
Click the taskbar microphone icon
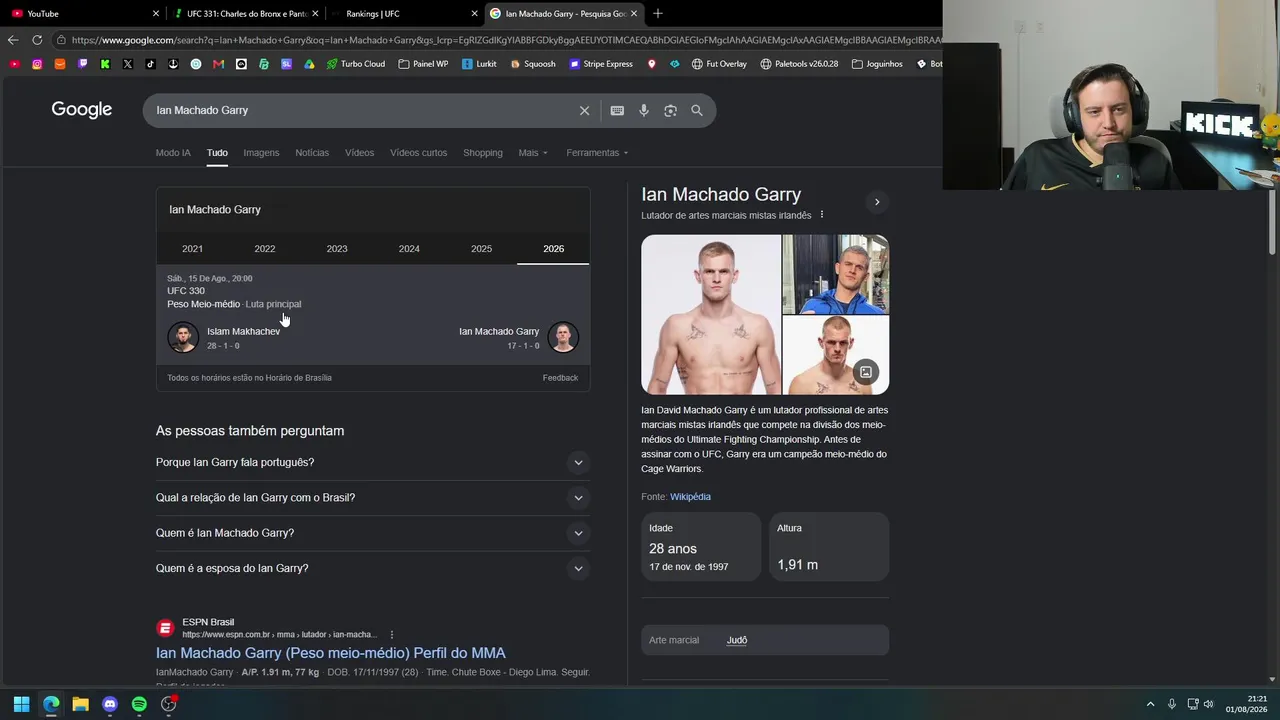pos(1172,704)
